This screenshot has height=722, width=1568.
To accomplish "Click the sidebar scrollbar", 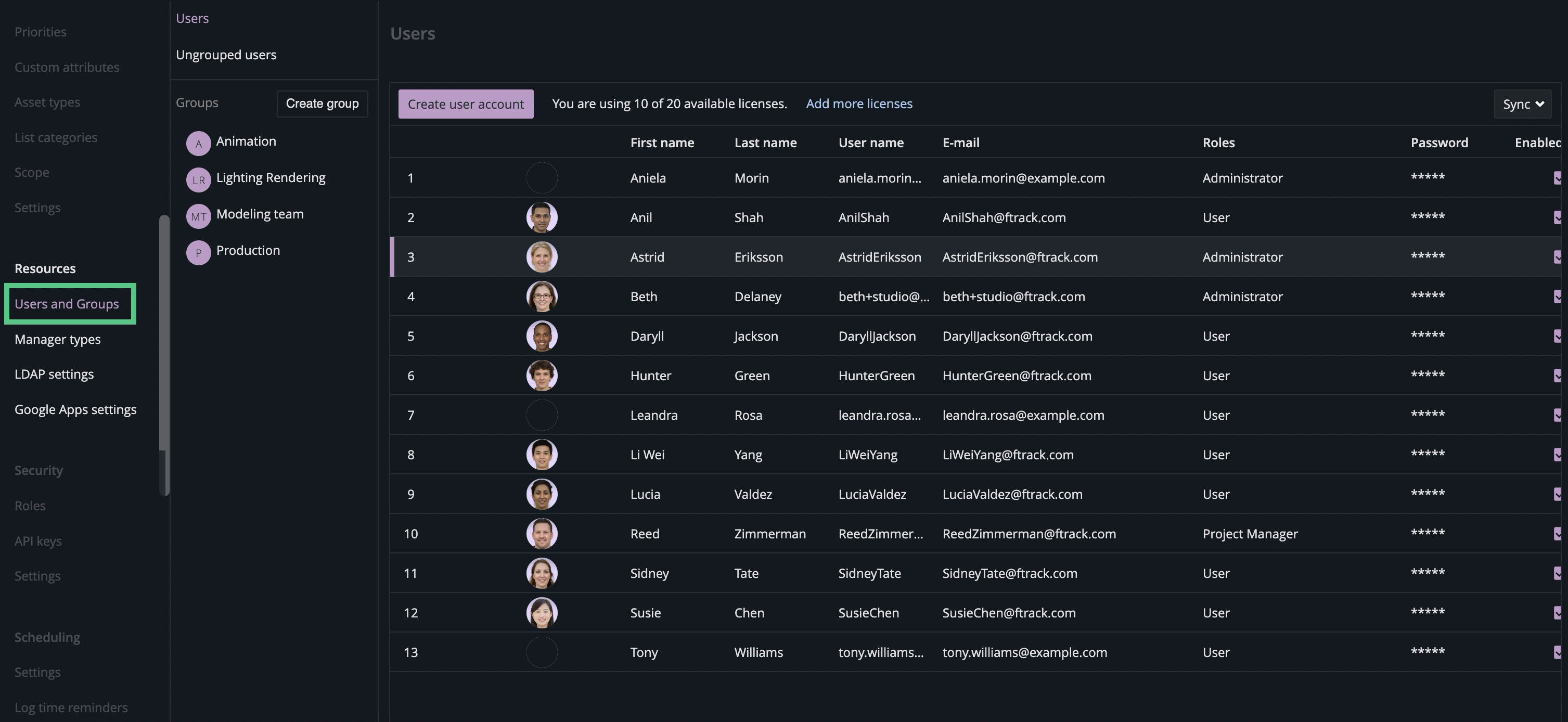I will 163,353.
